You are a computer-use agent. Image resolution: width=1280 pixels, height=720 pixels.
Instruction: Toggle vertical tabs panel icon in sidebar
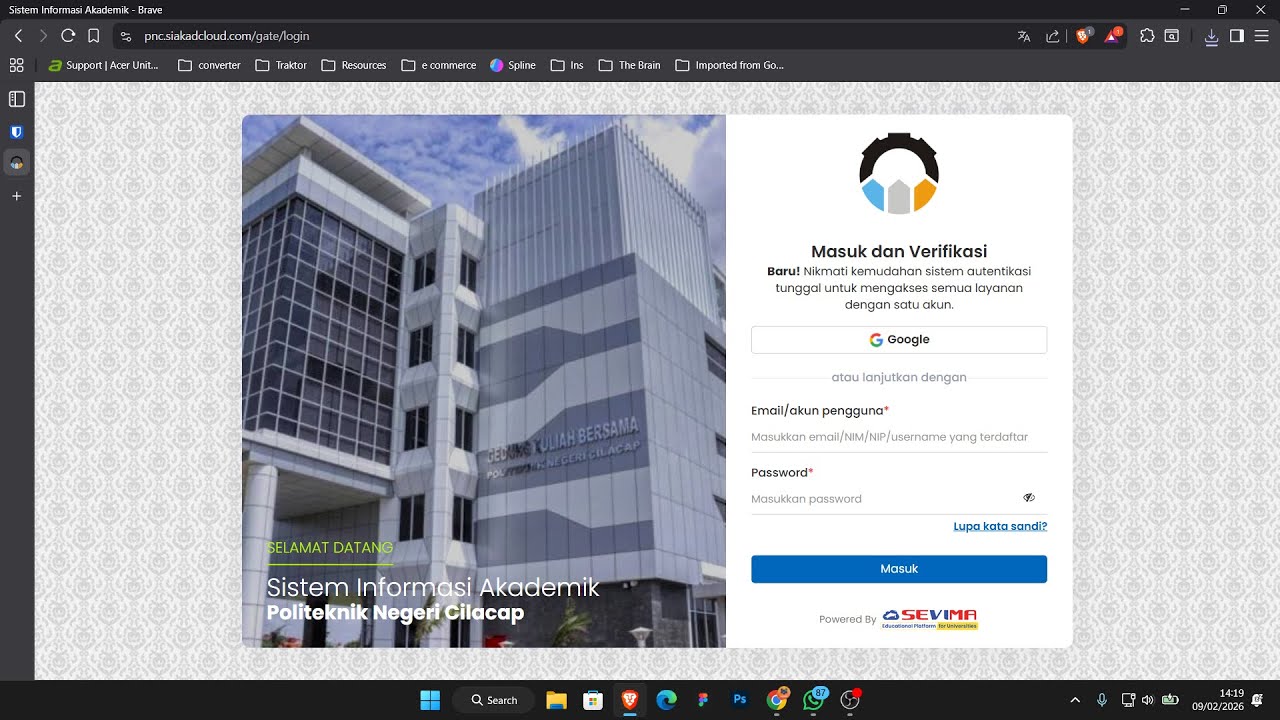click(16, 99)
